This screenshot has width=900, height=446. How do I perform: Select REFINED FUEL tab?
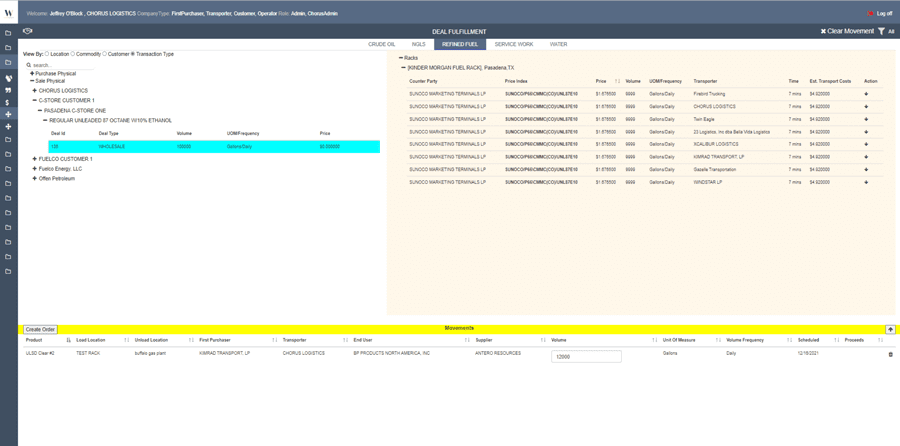coord(460,44)
